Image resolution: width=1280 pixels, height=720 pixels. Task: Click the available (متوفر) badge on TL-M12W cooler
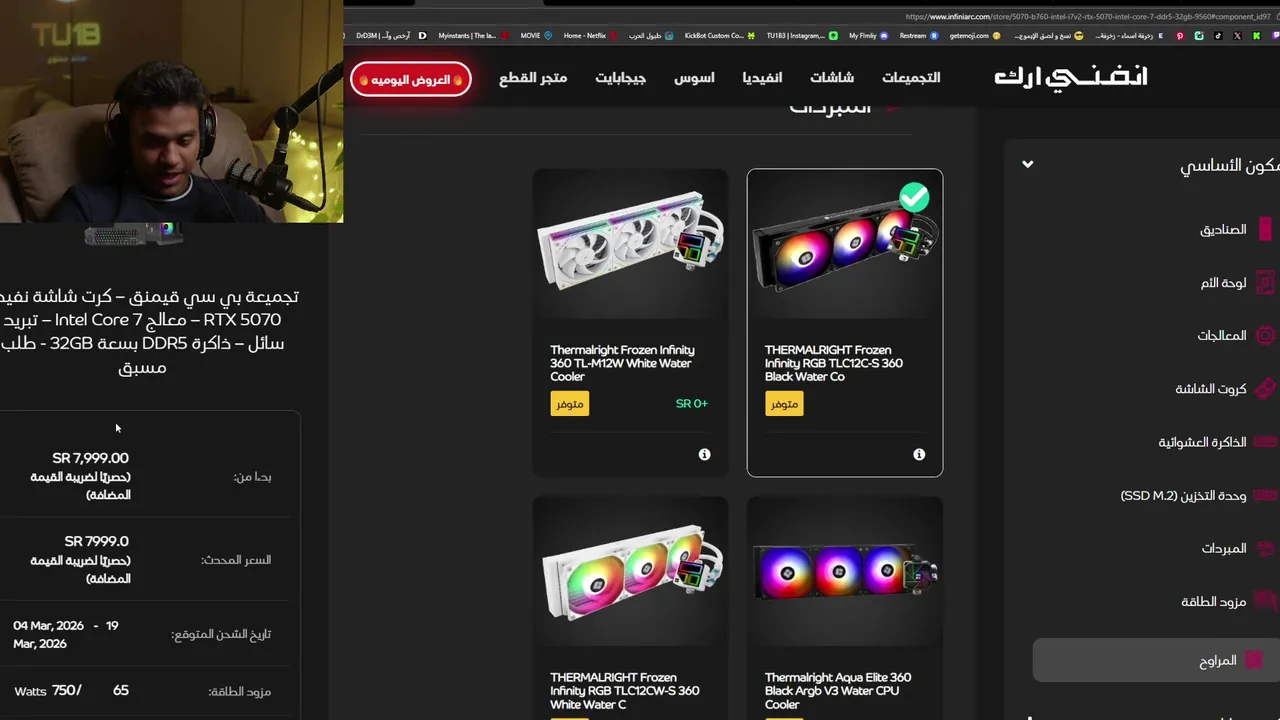coord(569,403)
